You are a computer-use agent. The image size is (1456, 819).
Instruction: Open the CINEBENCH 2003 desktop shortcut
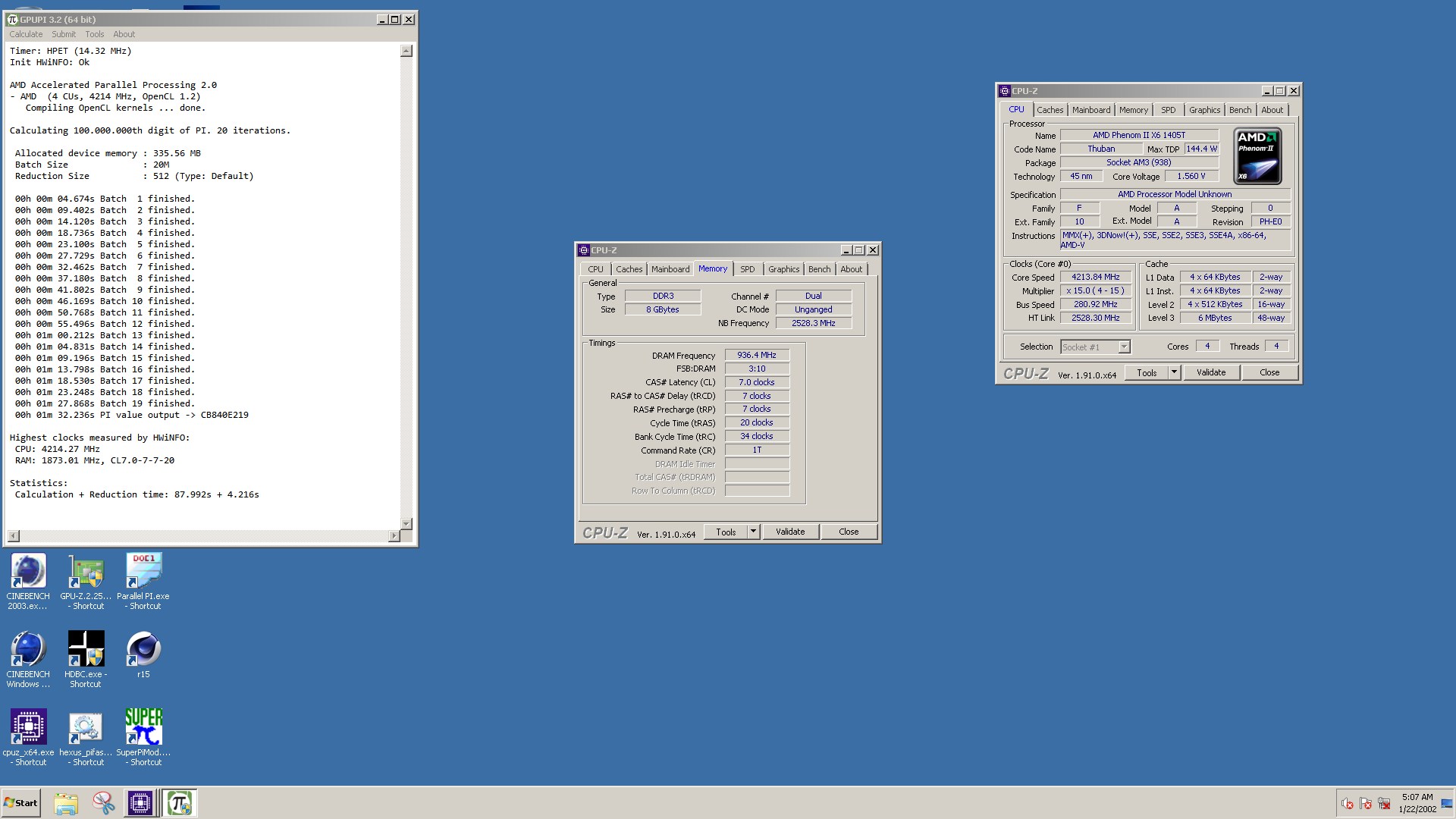click(x=28, y=582)
